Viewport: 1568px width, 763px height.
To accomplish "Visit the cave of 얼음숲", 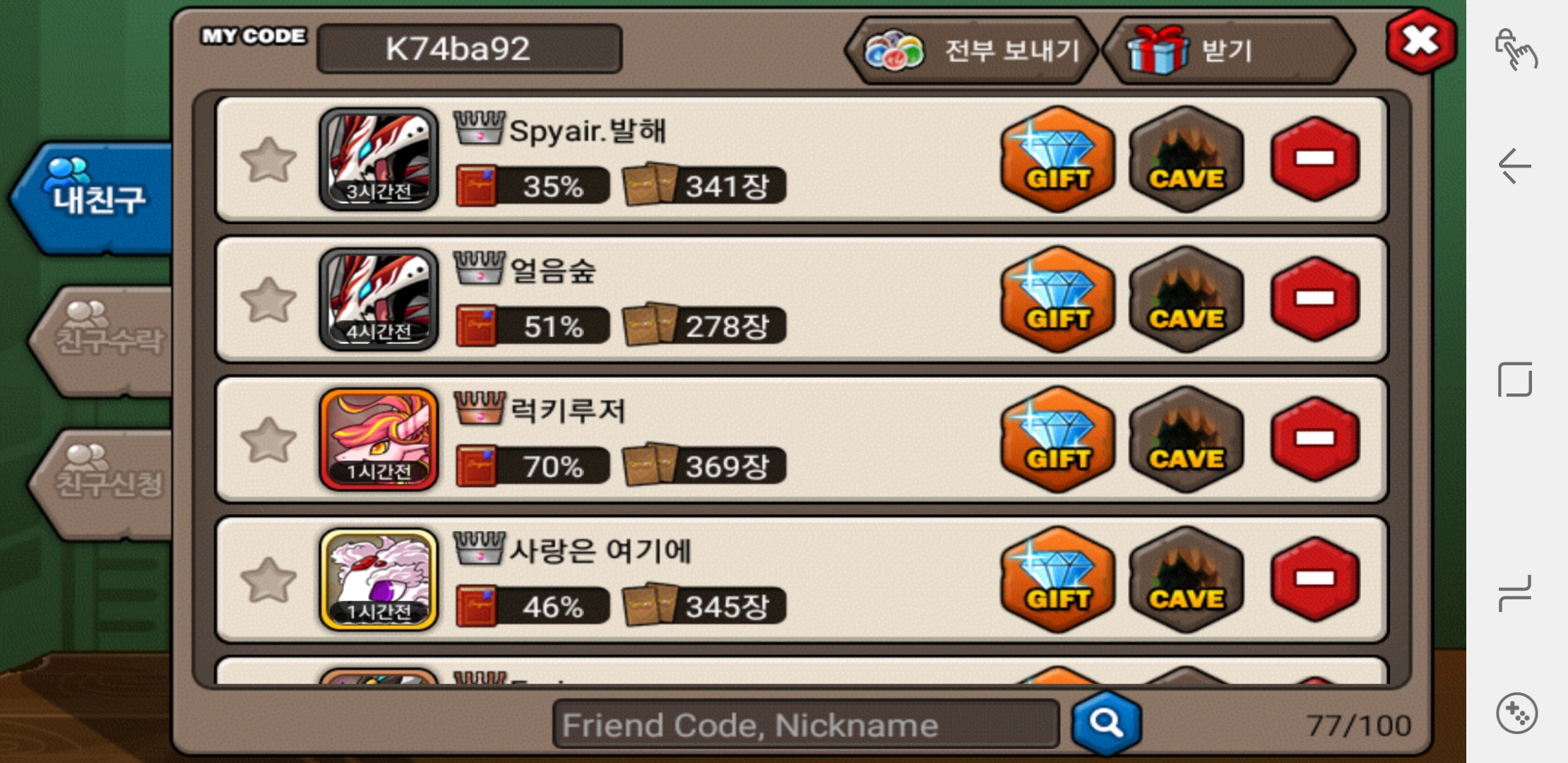I will coord(1187,300).
